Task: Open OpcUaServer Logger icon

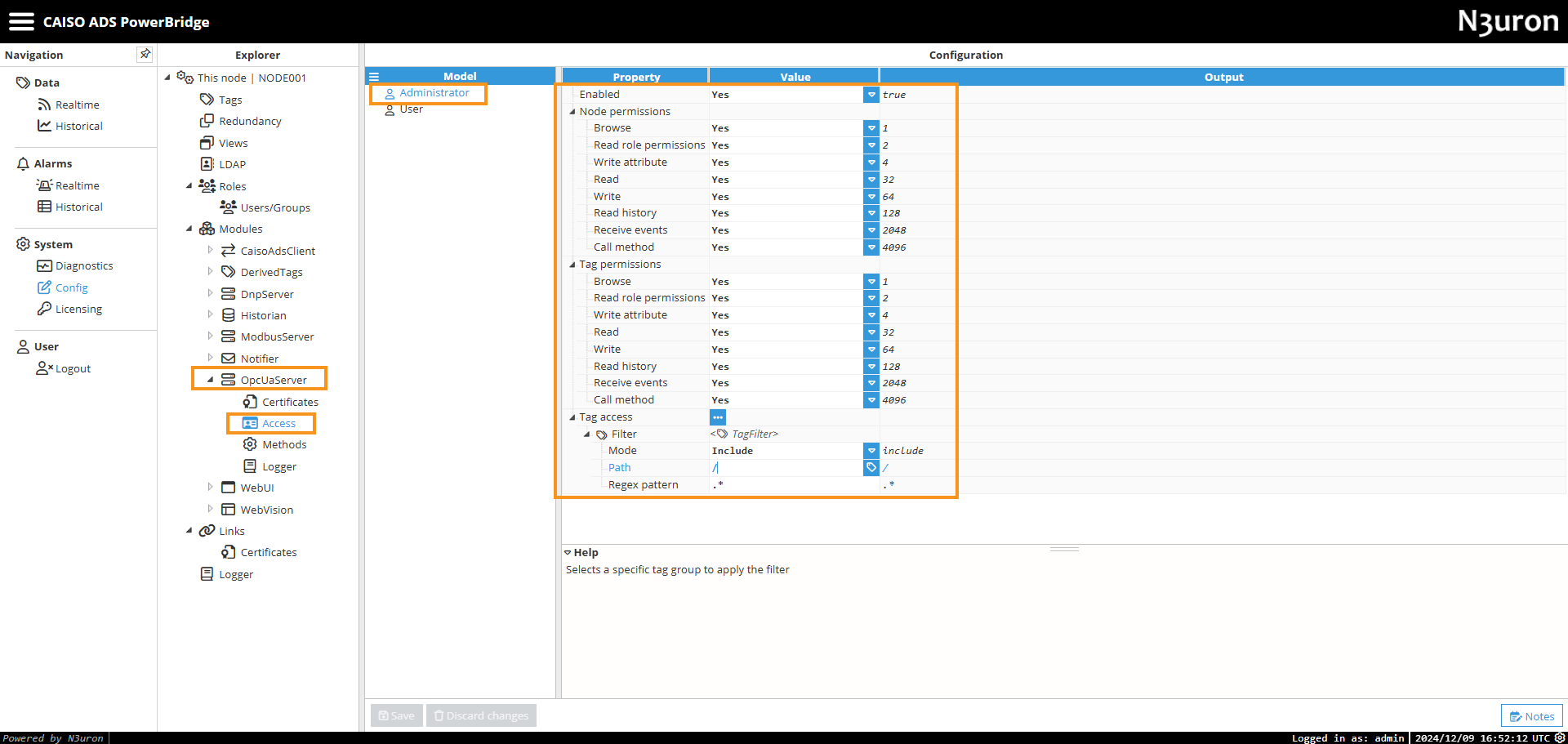Action: tap(250, 466)
